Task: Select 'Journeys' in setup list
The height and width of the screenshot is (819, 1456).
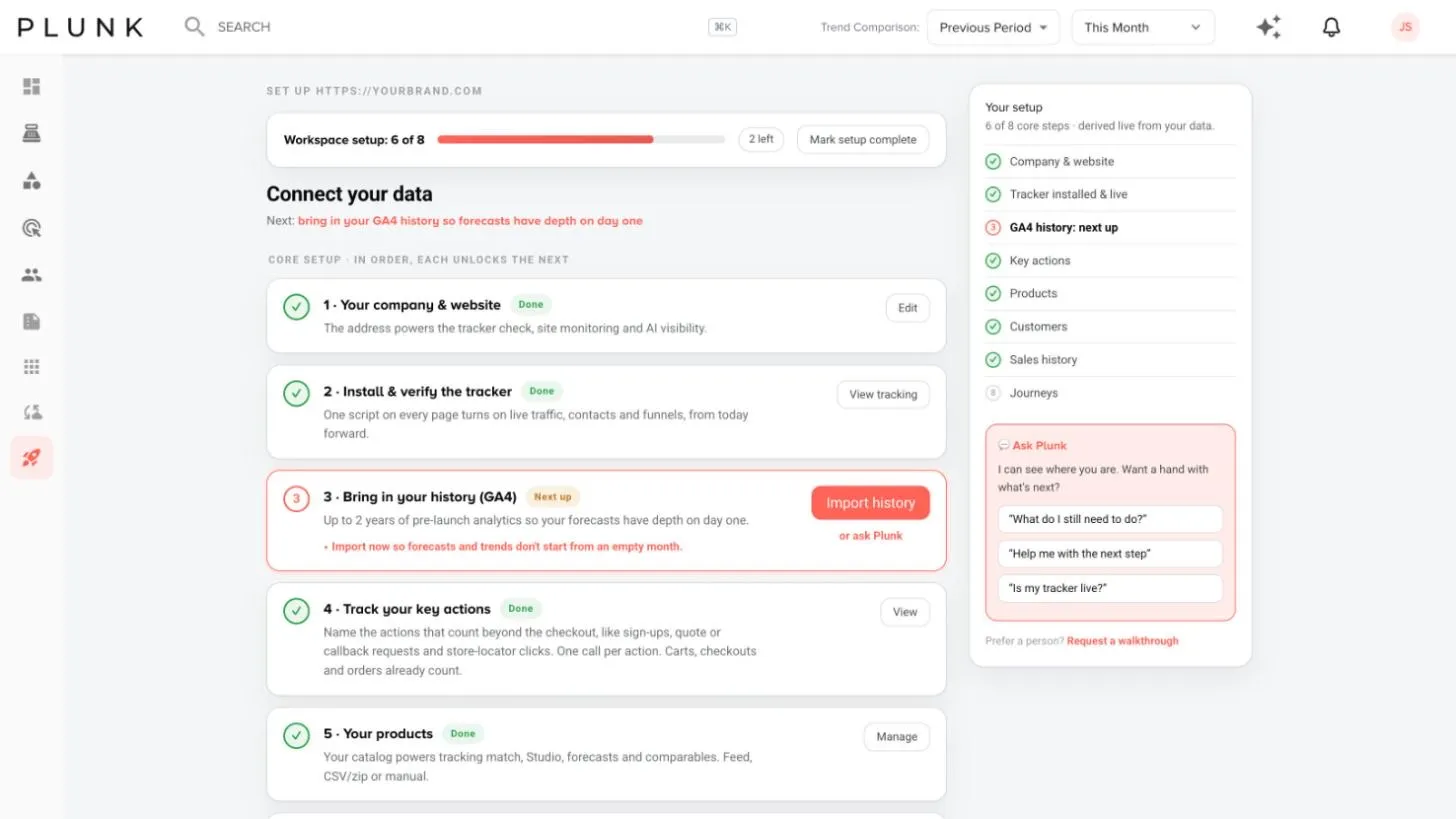Action: (1110, 393)
